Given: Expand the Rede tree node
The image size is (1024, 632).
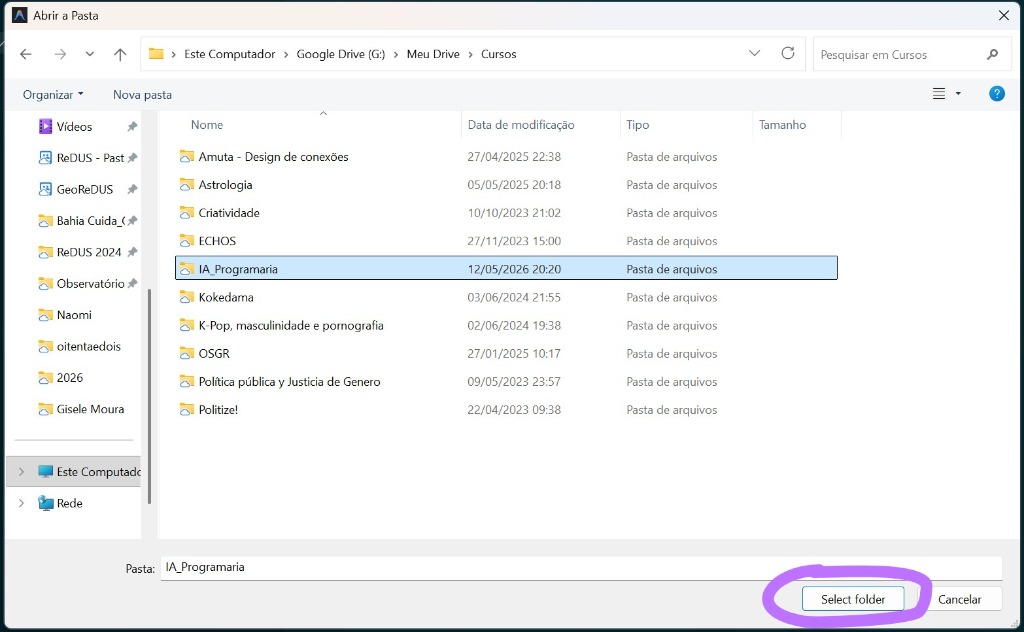Looking at the screenshot, I should pos(21,503).
